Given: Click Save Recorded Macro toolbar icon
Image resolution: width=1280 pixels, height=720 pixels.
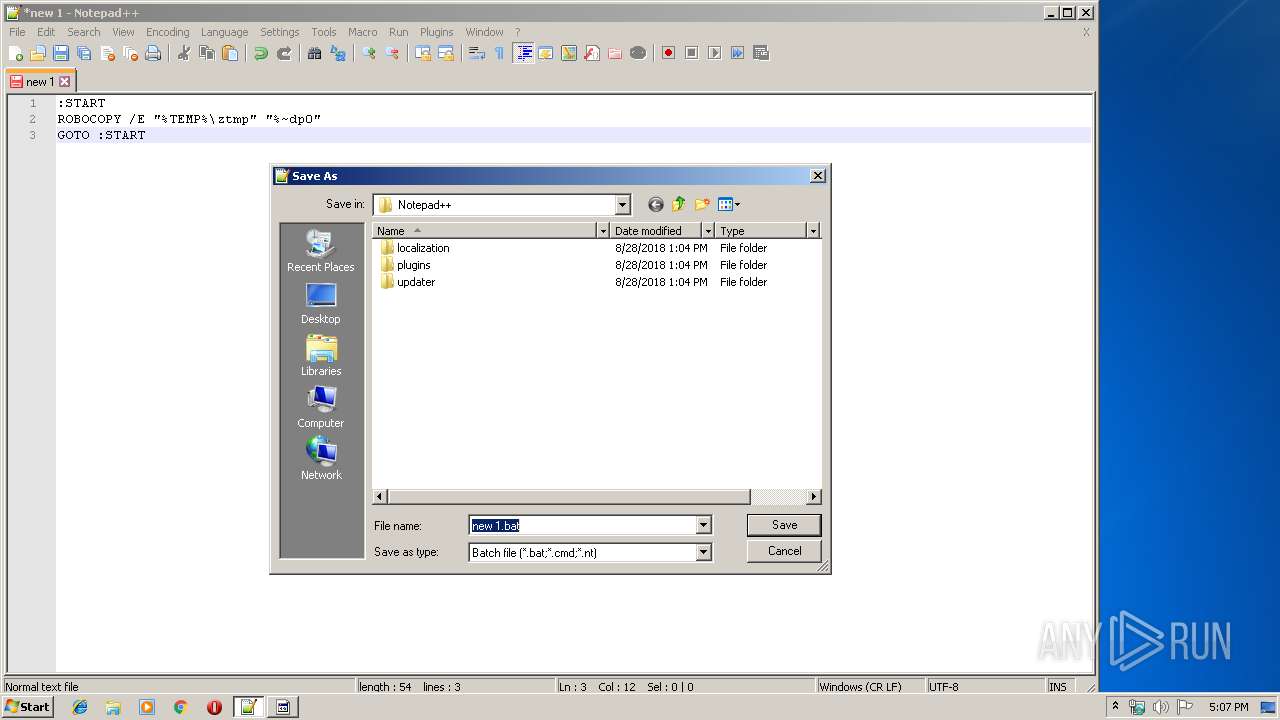Looking at the screenshot, I should (x=760, y=53).
